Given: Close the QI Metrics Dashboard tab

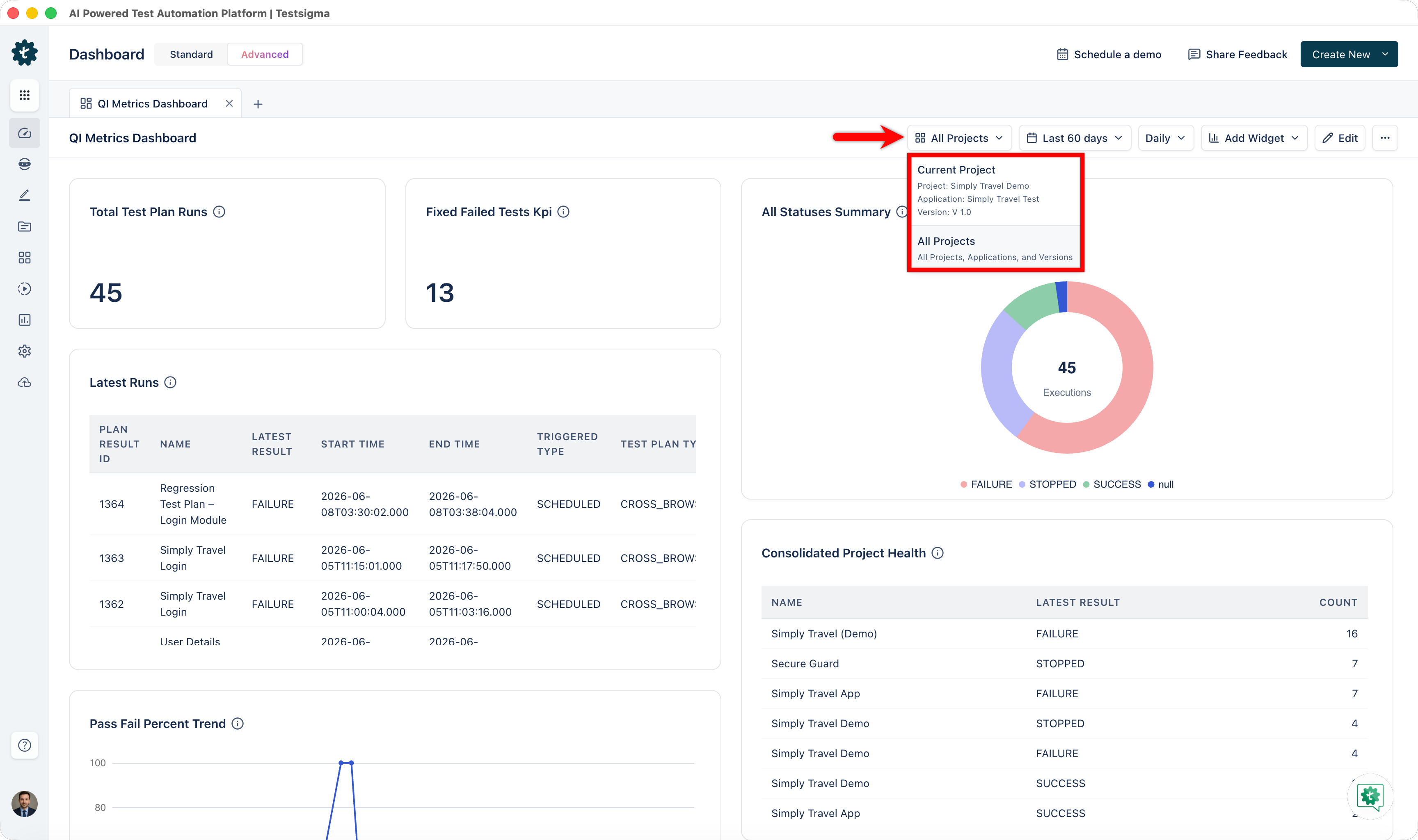Looking at the screenshot, I should tap(229, 104).
